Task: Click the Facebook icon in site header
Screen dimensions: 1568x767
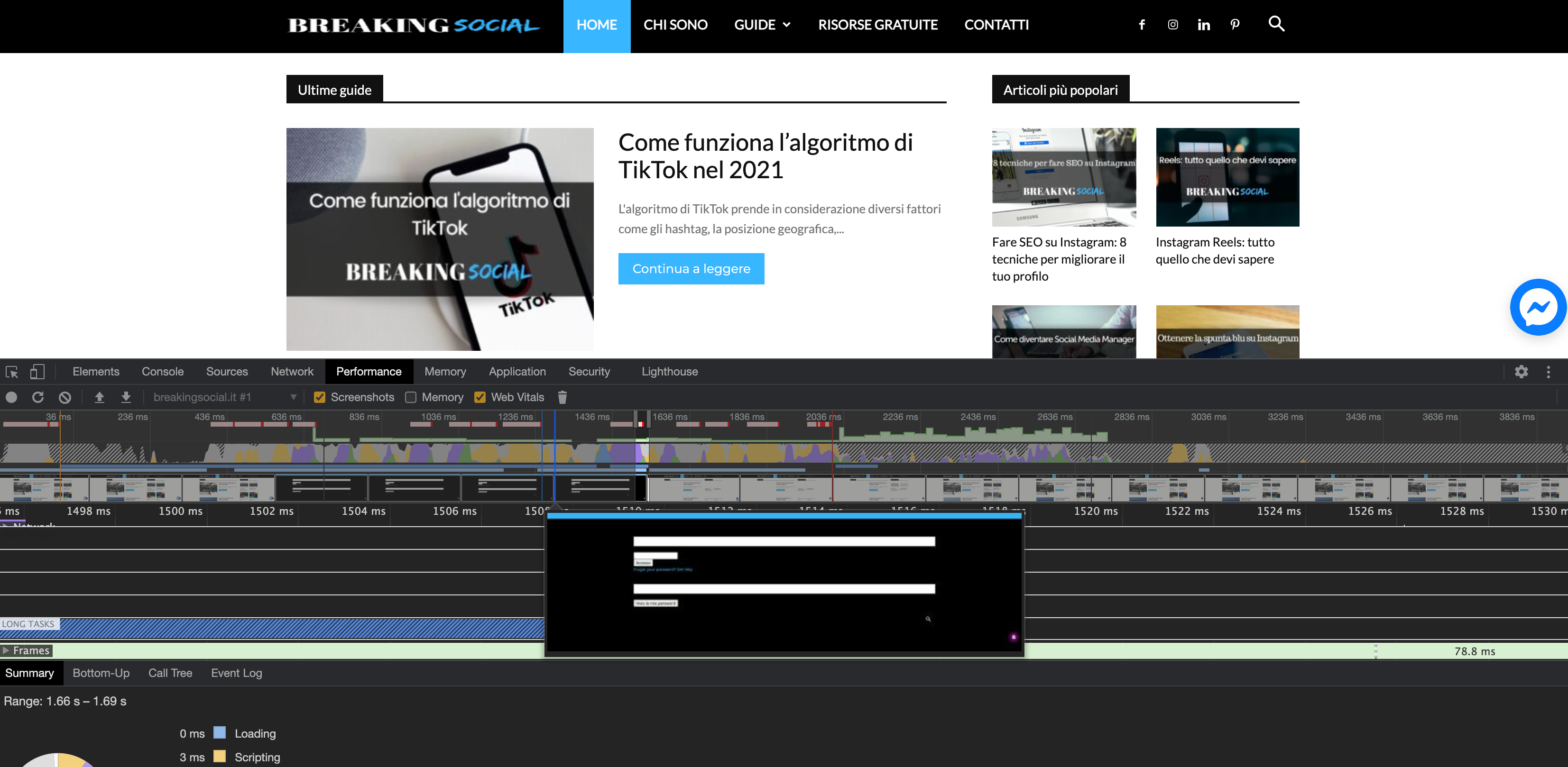Action: click(x=1141, y=25)
